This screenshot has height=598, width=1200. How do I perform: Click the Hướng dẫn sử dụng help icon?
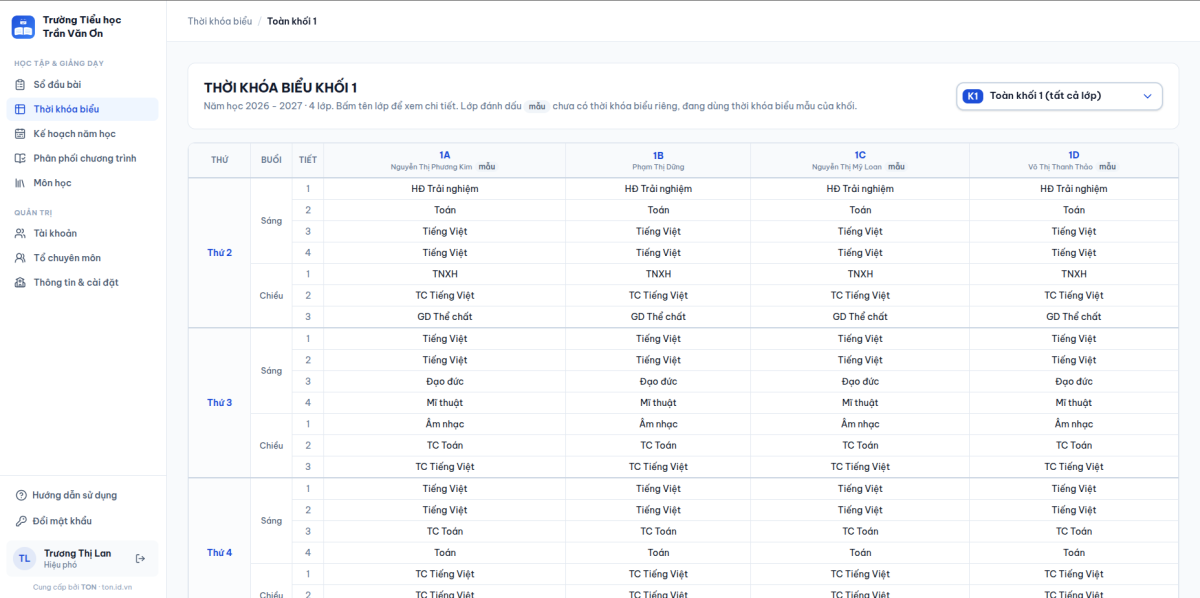(x=21, y=495)
